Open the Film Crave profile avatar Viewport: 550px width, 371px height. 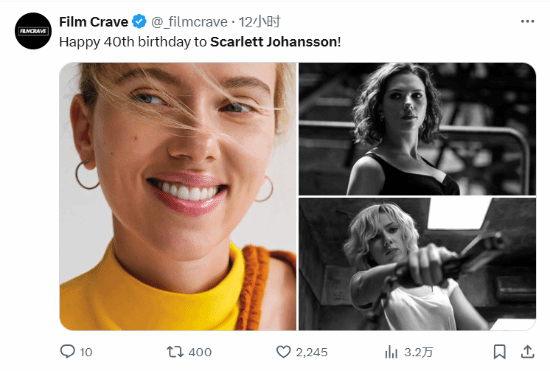(33, 31)
